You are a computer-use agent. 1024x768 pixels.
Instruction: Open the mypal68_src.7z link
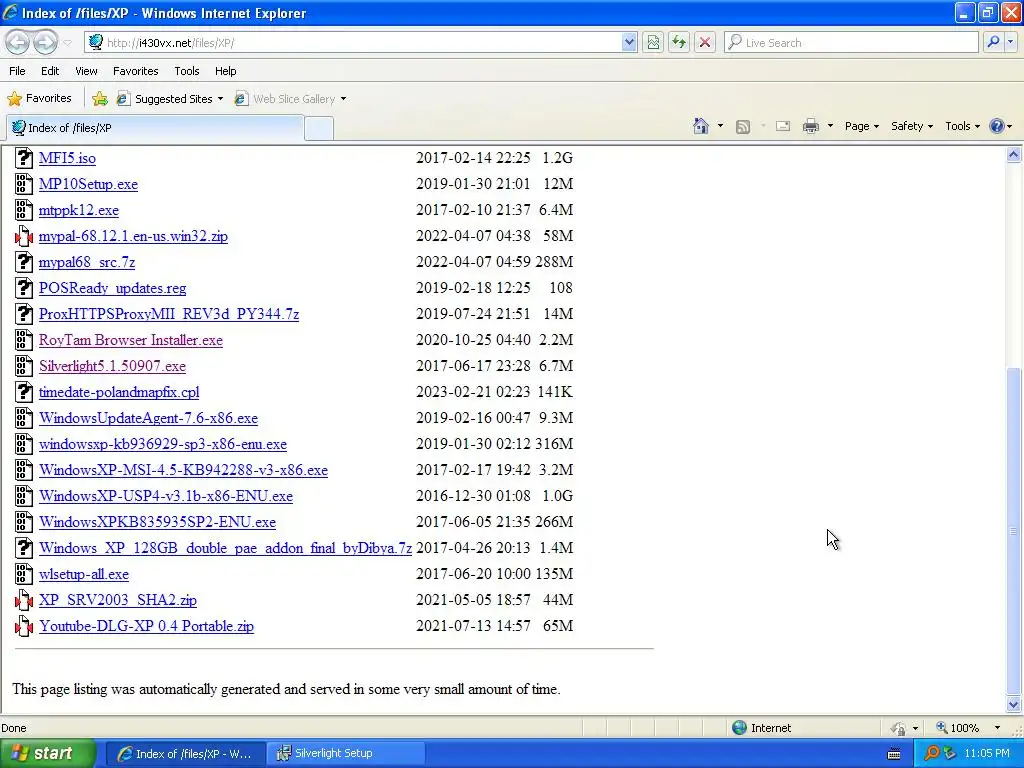tap(87, 262)
